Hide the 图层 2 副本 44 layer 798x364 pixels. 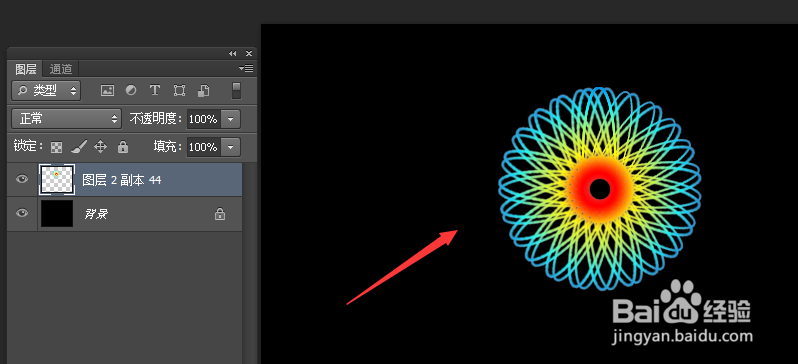[x=21, y=179]
